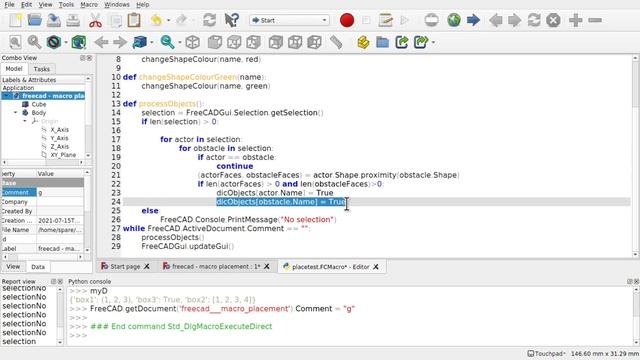Open the Edit menu
The height and width of the screenshot is (360, 640).
tap(26, 4)
